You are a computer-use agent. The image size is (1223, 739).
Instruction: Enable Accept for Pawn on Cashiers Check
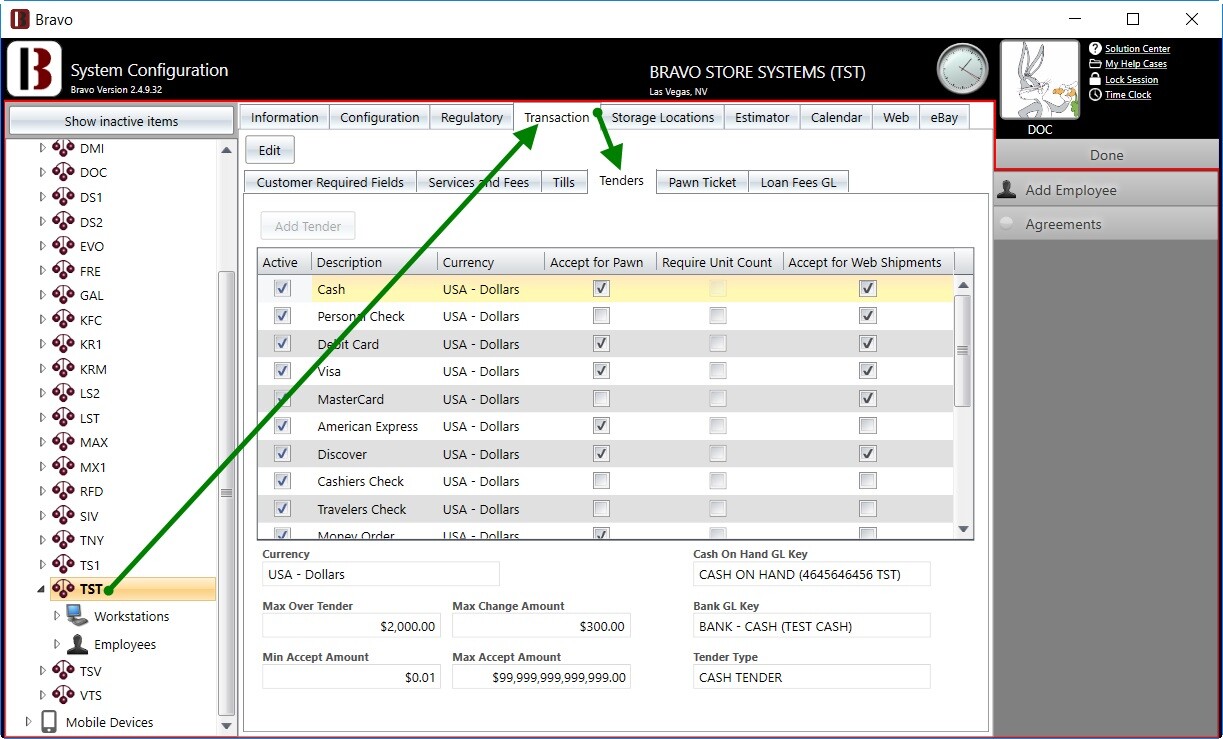click(601, 481)
